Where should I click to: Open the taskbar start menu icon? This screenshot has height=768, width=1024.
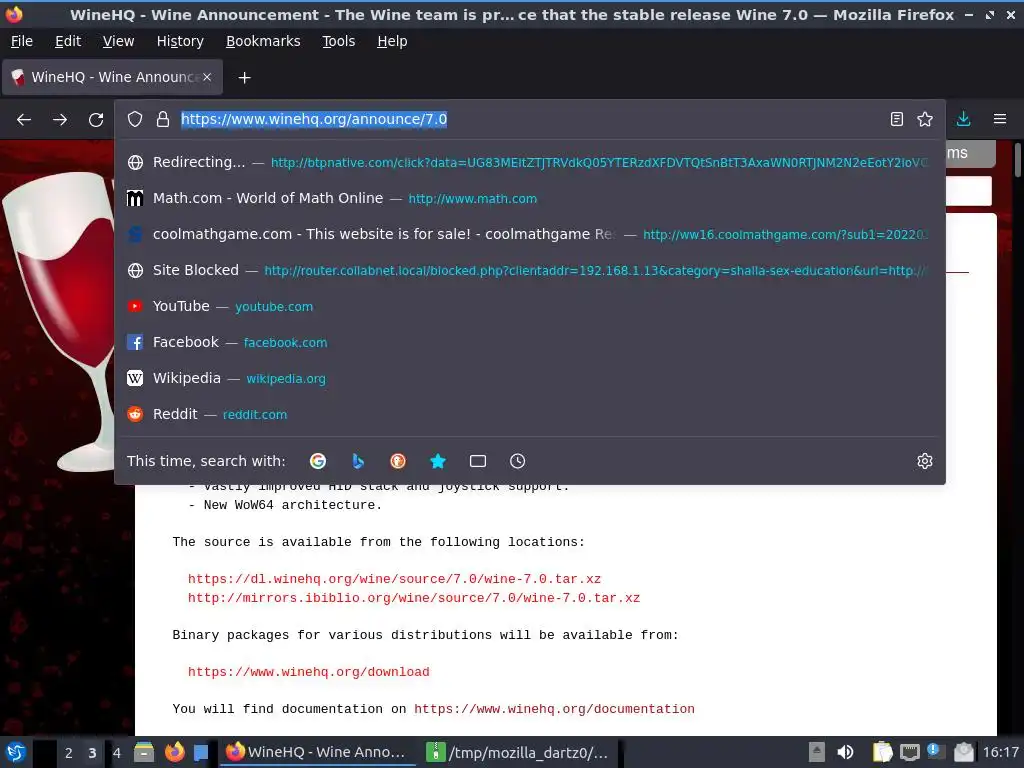tap(15, 752)
